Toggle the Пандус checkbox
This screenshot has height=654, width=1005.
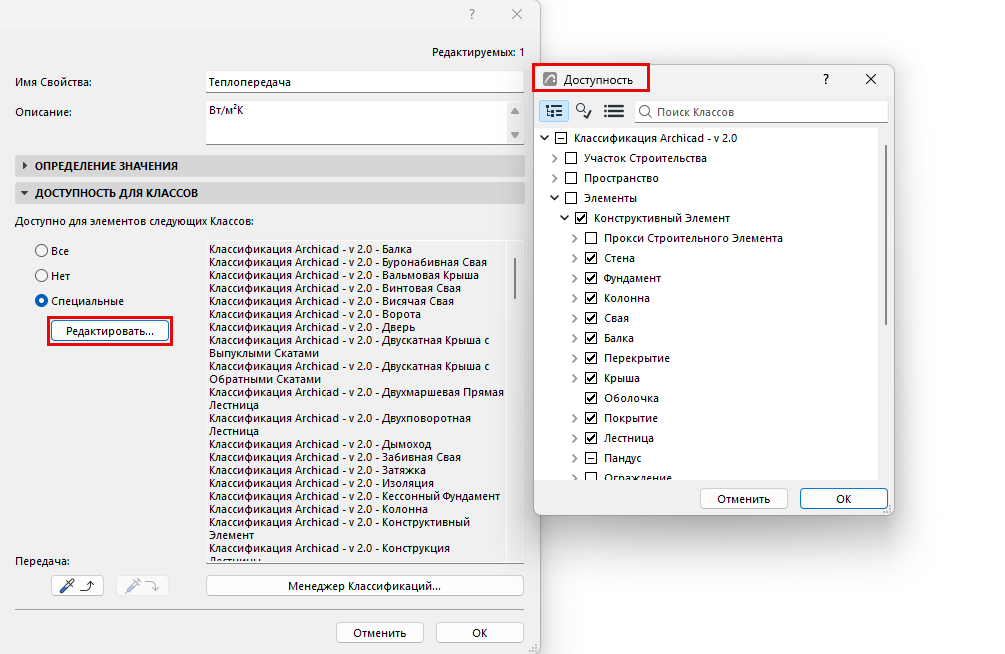click(591, 458)
